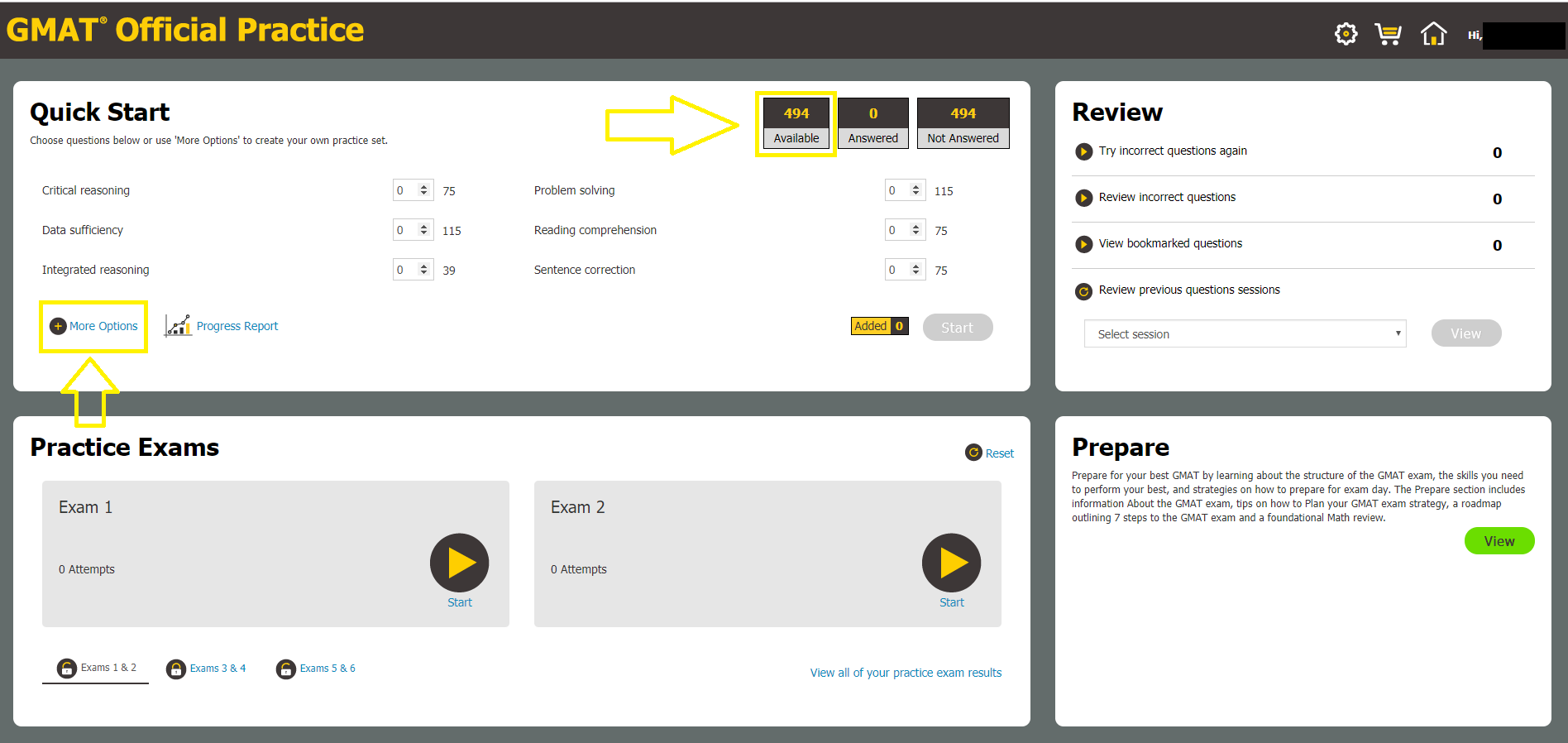Go to the home icon

click(1433, 34)
